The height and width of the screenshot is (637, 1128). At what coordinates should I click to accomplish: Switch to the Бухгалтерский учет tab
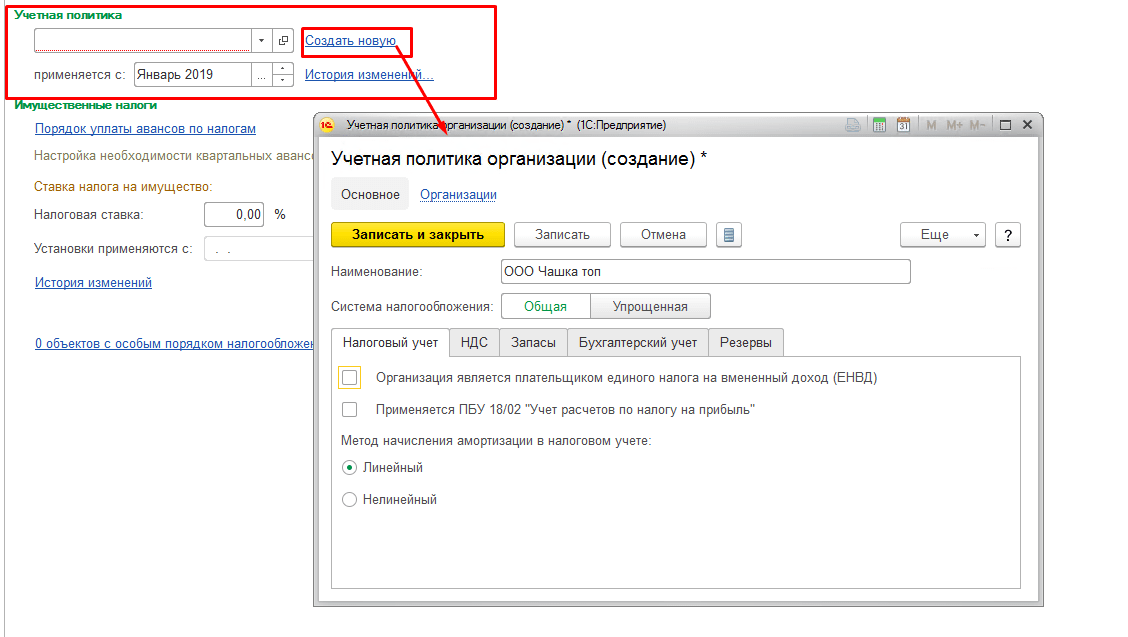pos(637,343)
